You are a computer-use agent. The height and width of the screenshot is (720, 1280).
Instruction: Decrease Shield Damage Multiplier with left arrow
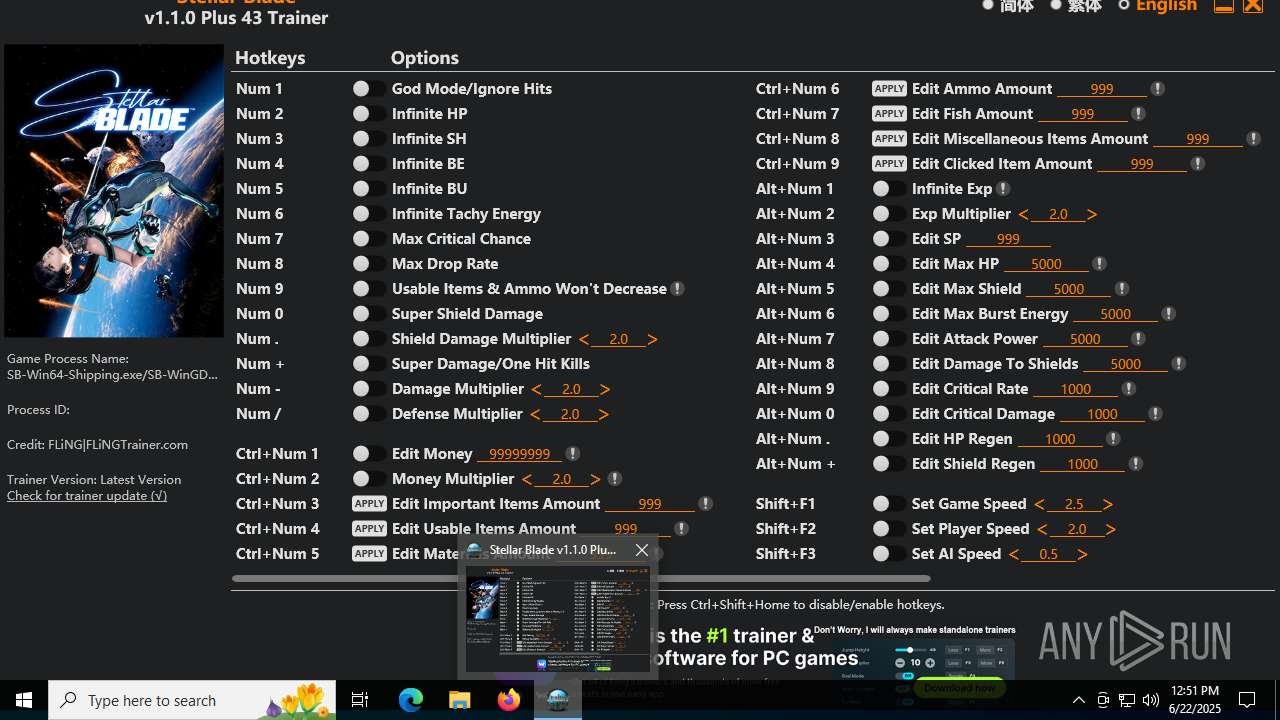click(584, 339)
